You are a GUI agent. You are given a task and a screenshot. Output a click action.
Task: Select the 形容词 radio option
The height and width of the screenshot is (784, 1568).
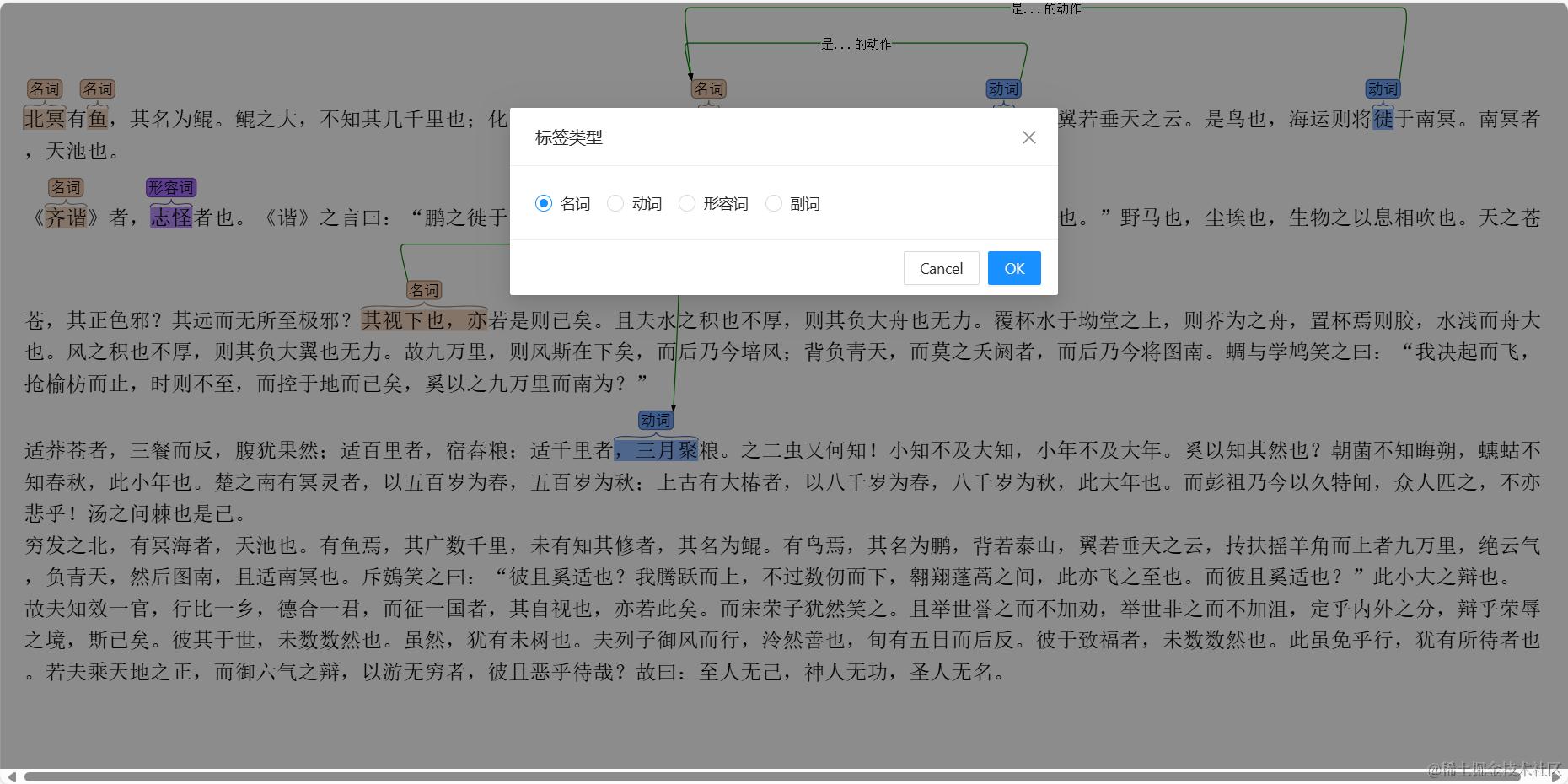click(x=687, y=203)
